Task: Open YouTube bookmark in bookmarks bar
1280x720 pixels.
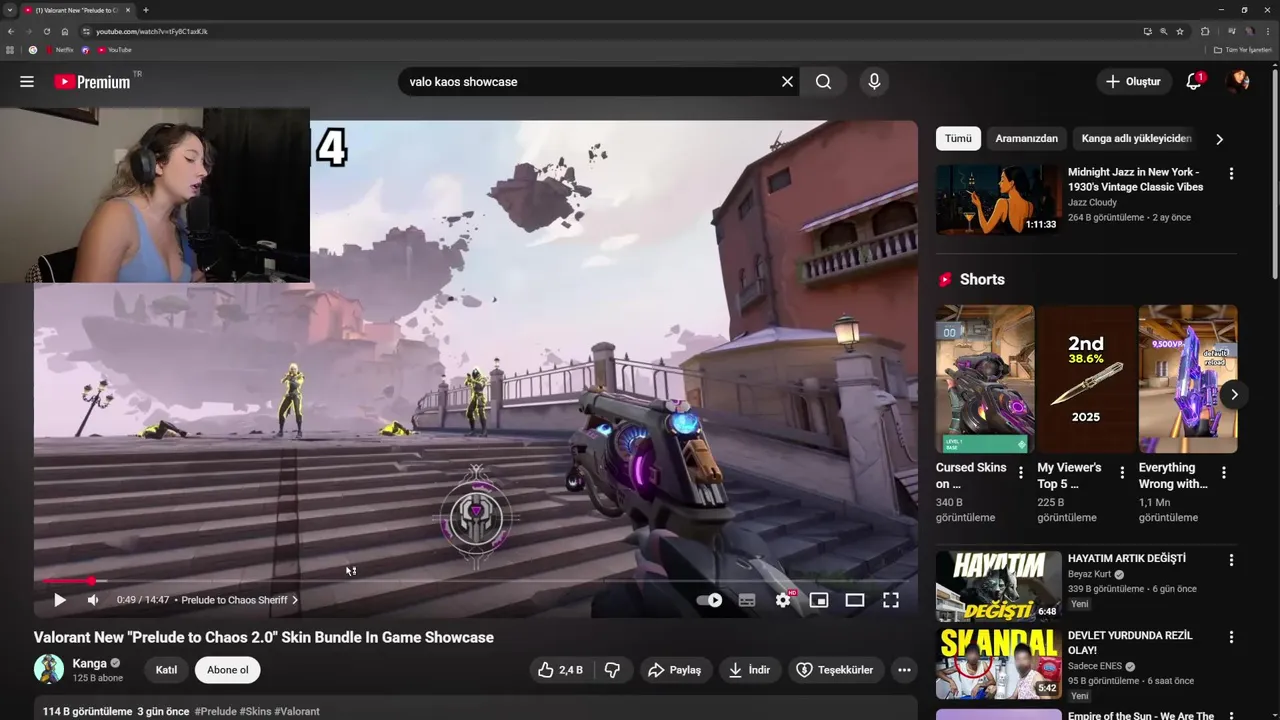Action: (x=115, y=50)
